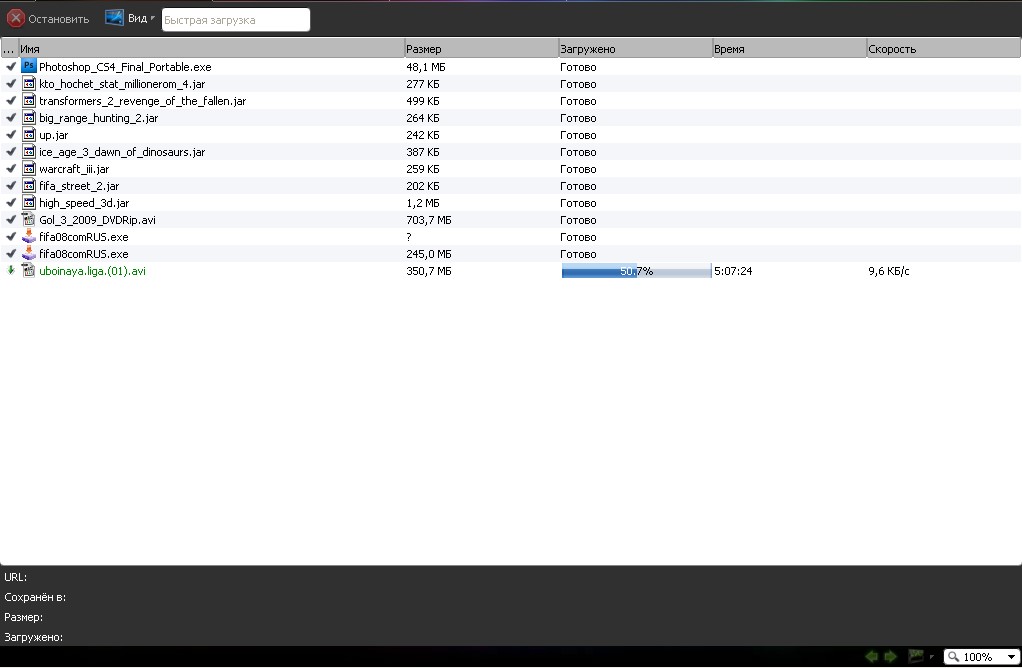Click the 703,7 МБ size value
The width and height of the screenshot is (1022, 668).
428,220
